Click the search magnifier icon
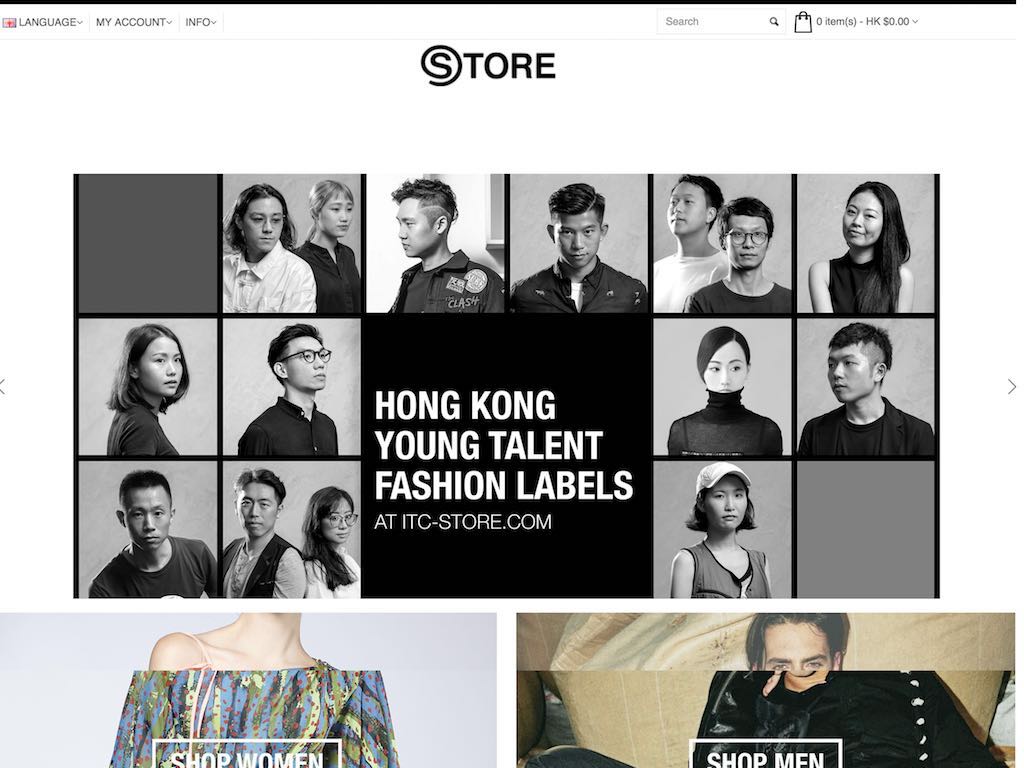1024x768 pixels. tap(774, 22)
